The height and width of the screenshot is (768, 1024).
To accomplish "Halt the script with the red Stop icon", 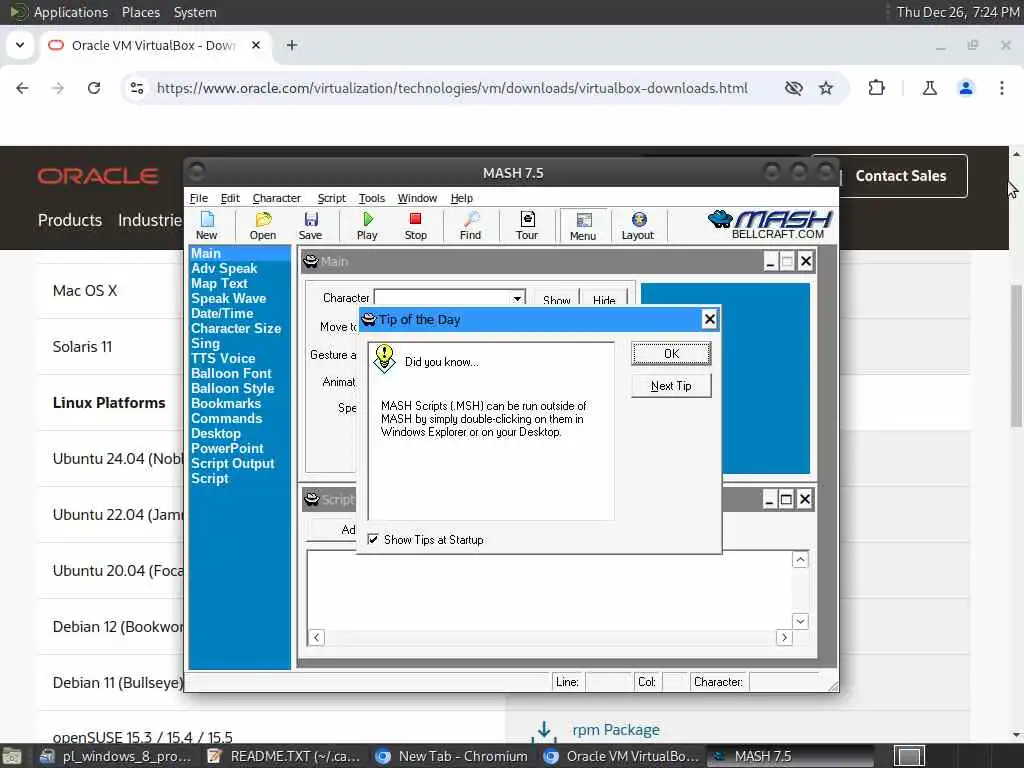I will click(x=415, y=225).
